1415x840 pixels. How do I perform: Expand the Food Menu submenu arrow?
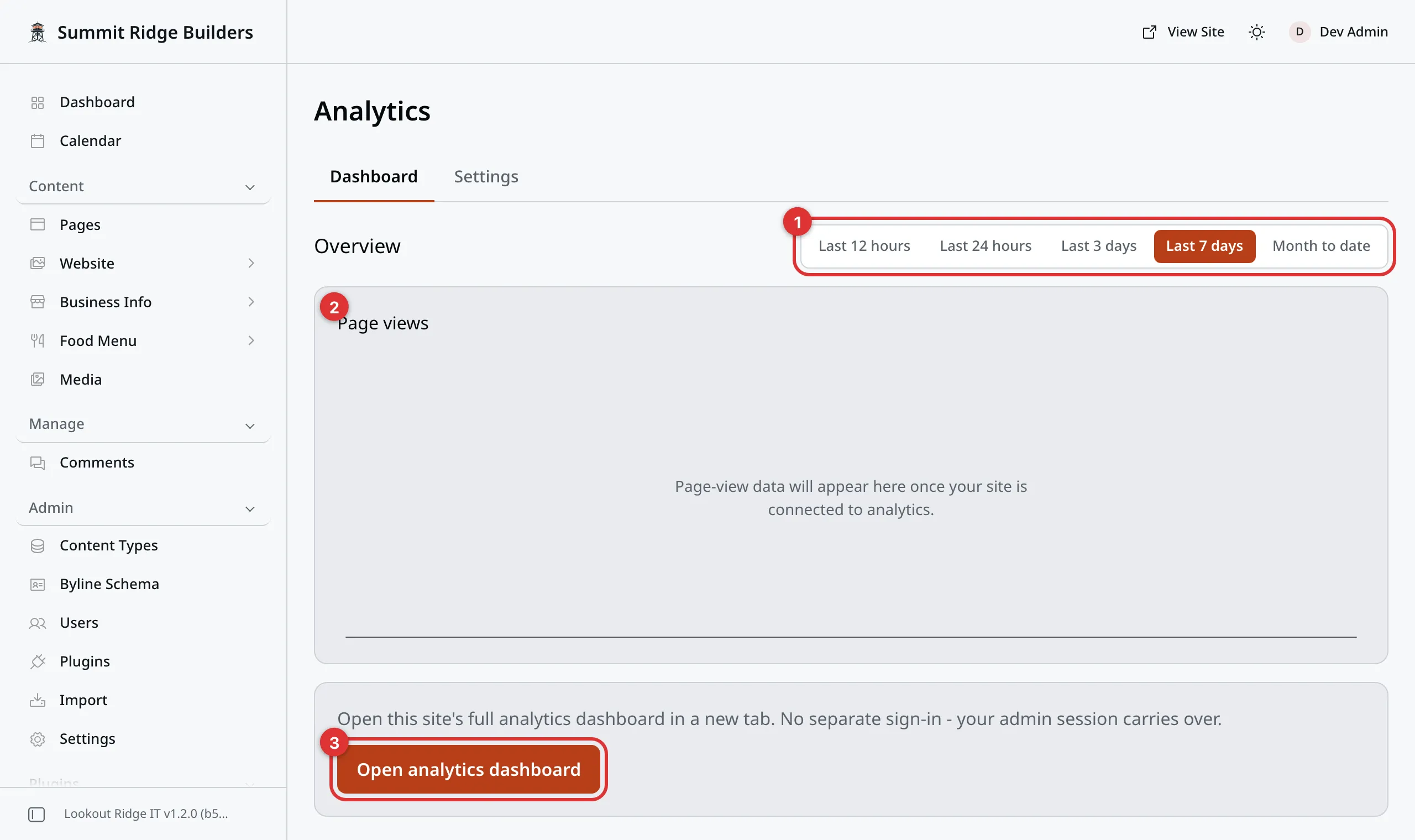tap(251, 341)
